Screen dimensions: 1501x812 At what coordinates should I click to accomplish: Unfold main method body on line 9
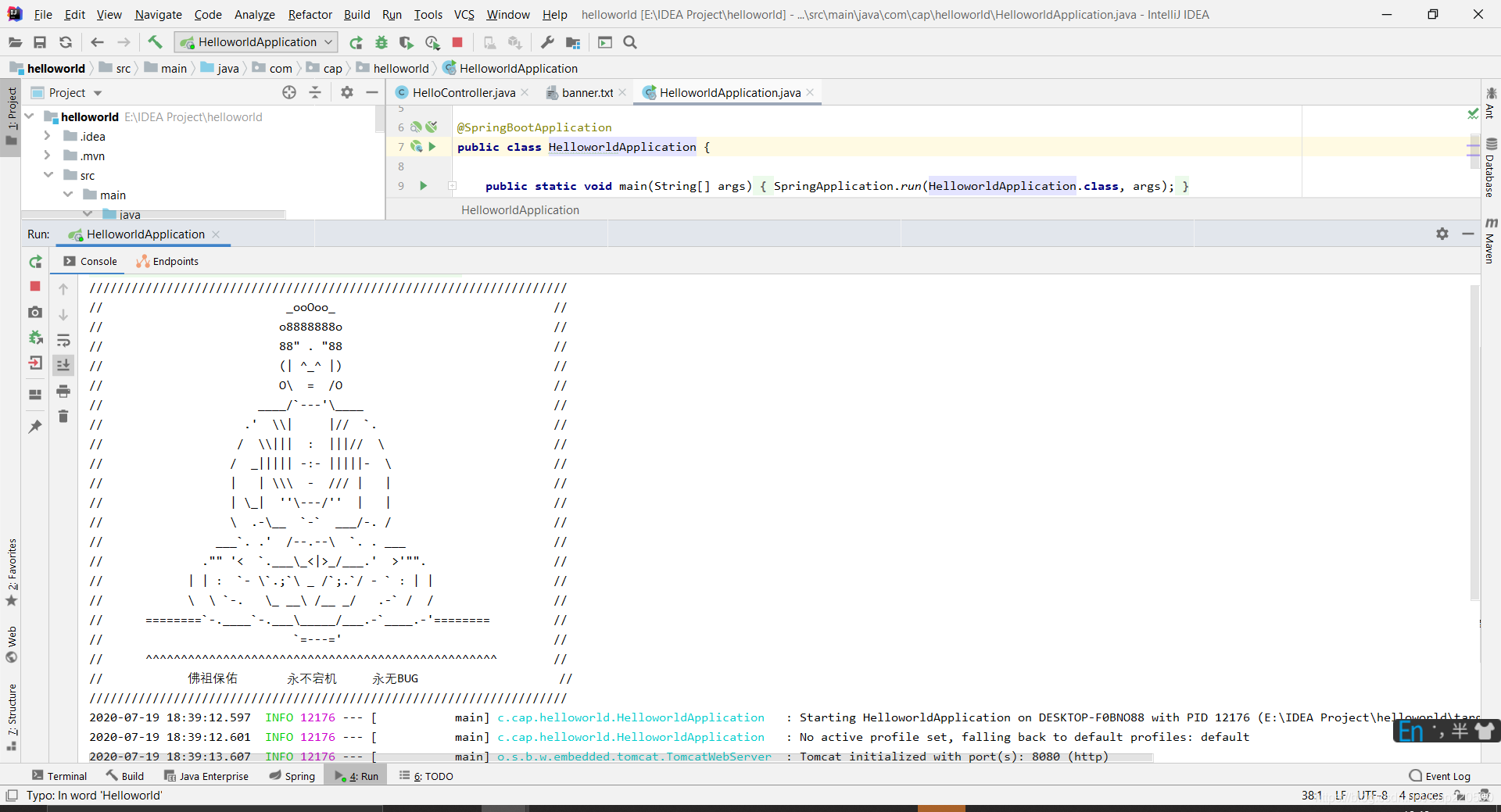click(452, 186)
